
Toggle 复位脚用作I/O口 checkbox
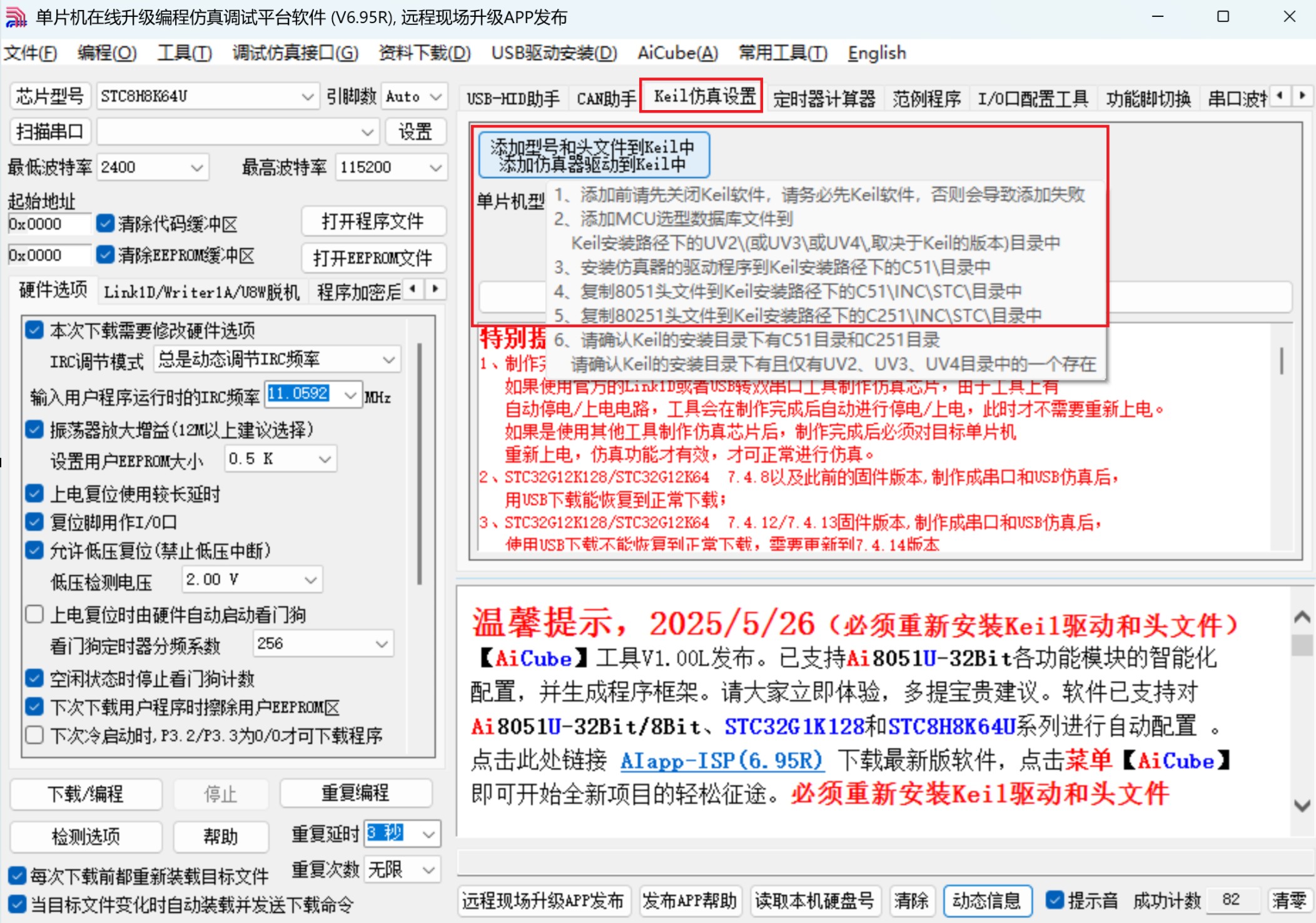[x=34, y=522]
